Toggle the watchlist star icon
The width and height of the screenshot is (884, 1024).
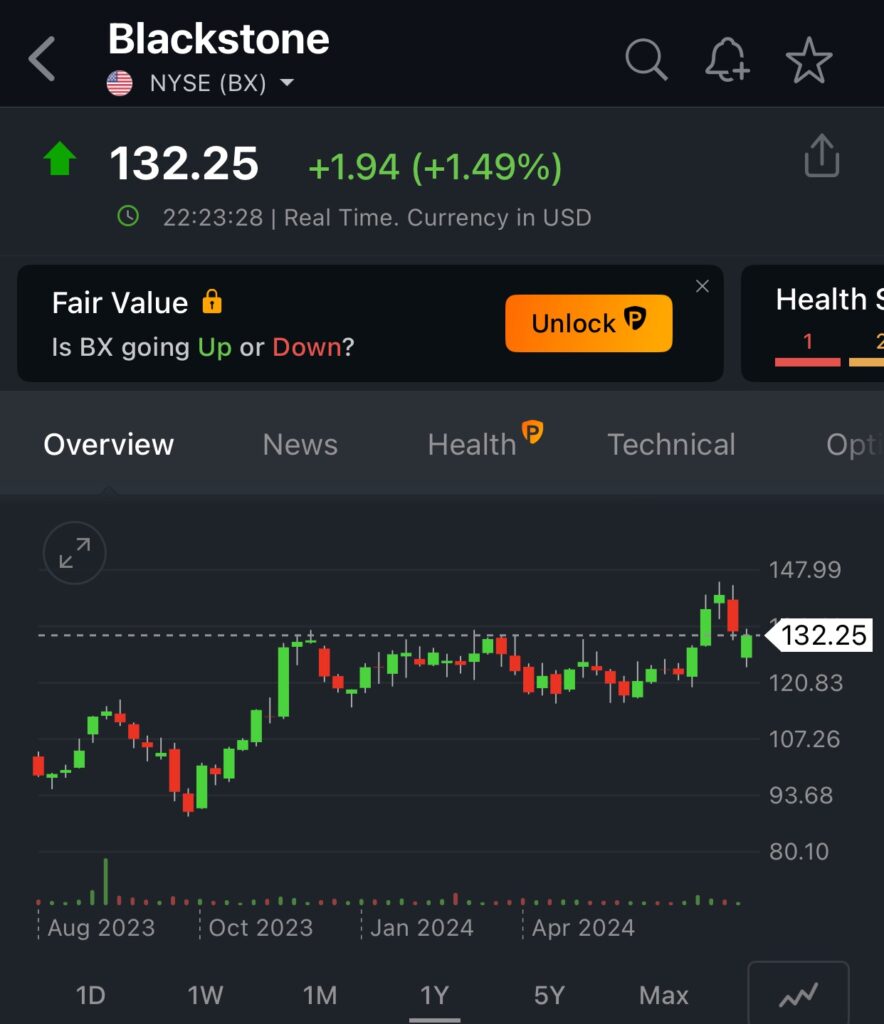(x=808, y=61)
